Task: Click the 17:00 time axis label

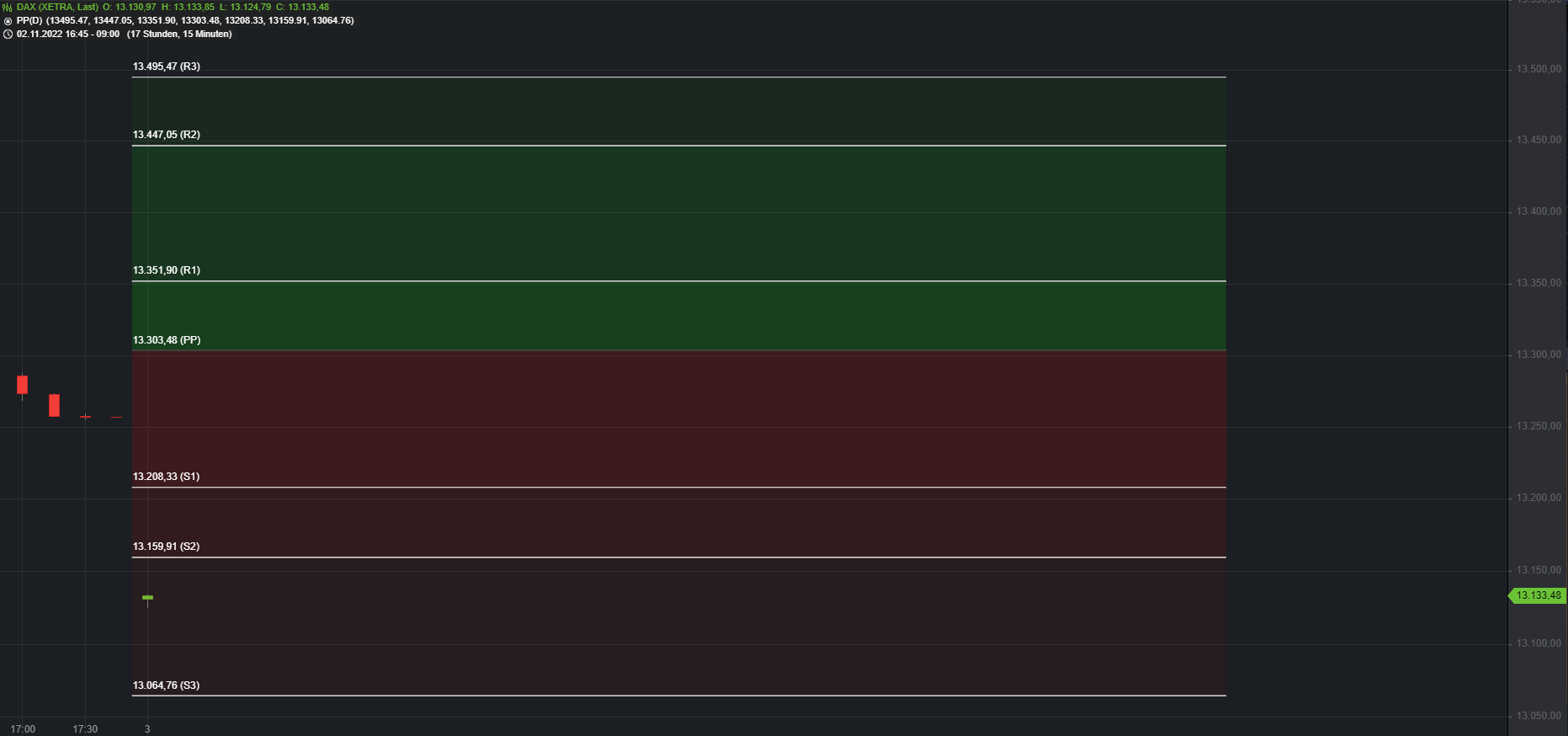Action: tap(23, 729)
